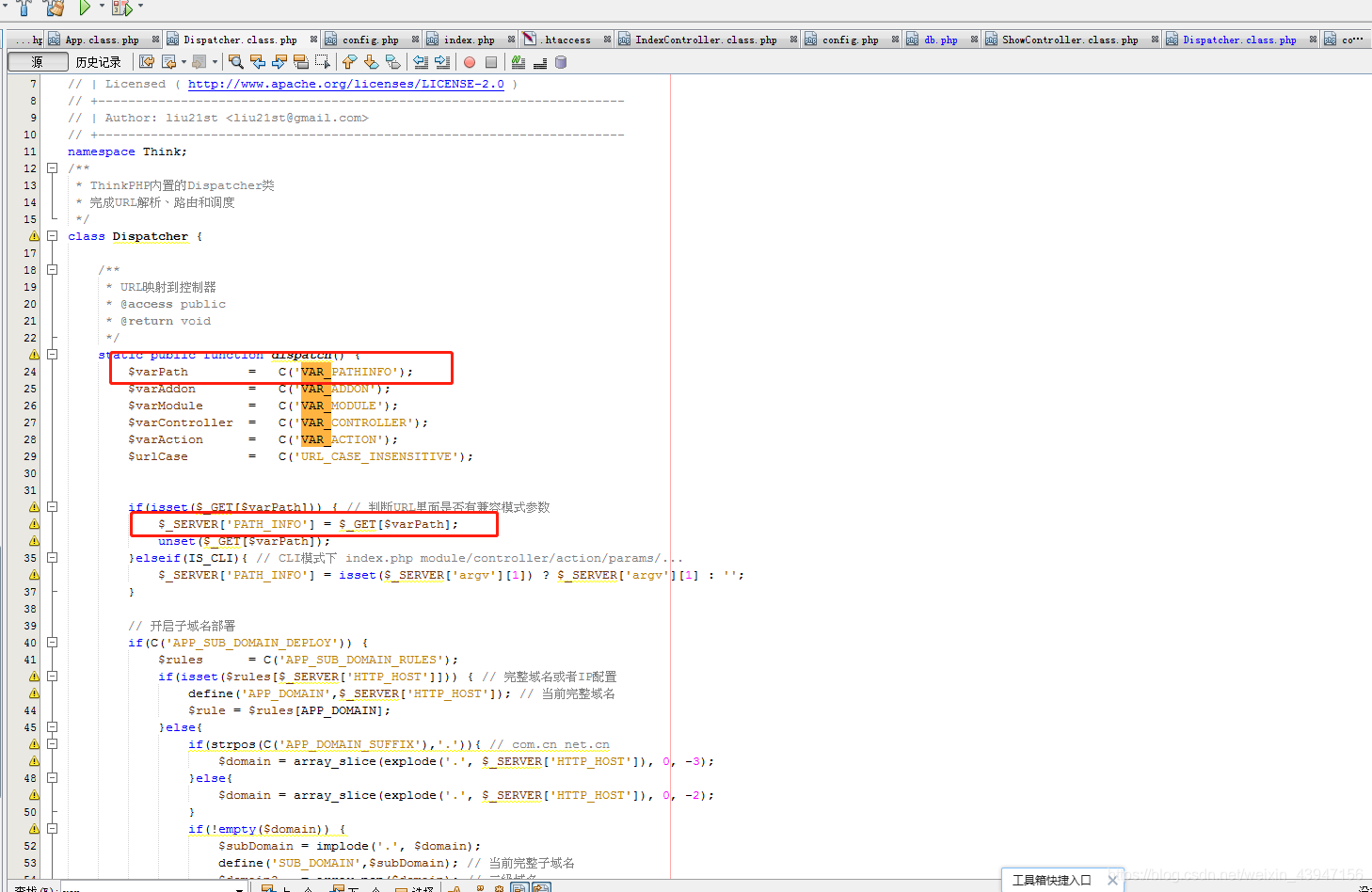Collapse the doc comment fold at line 12

53,168
